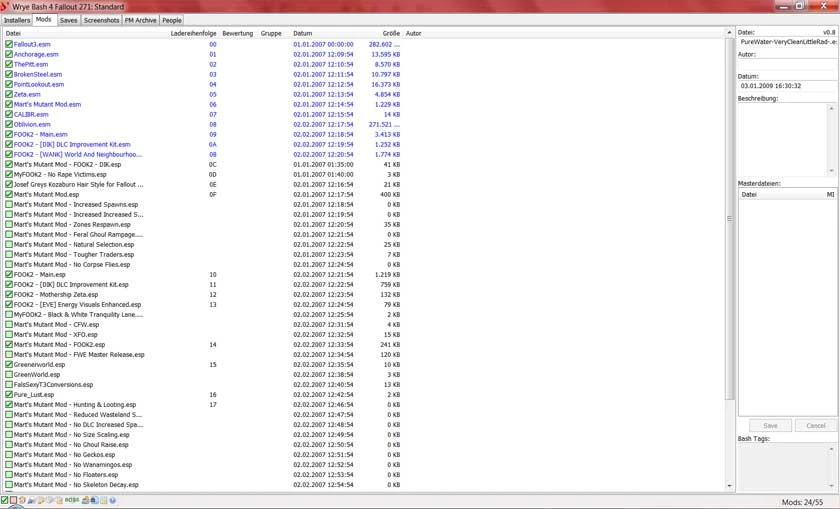
Task: Disable the FOOK2 - Main.esp checkbox
Action: pyautogui.click(x=9, y=274)
